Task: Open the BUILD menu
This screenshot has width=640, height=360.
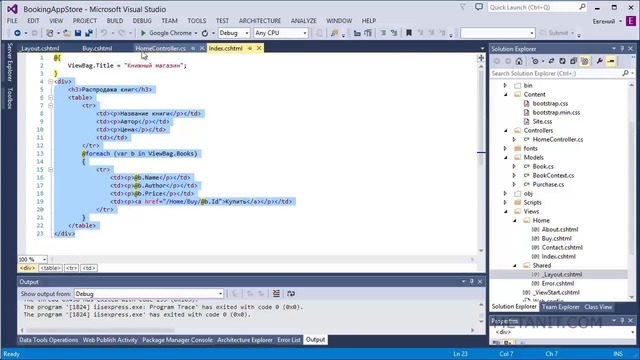Action: 115,20
